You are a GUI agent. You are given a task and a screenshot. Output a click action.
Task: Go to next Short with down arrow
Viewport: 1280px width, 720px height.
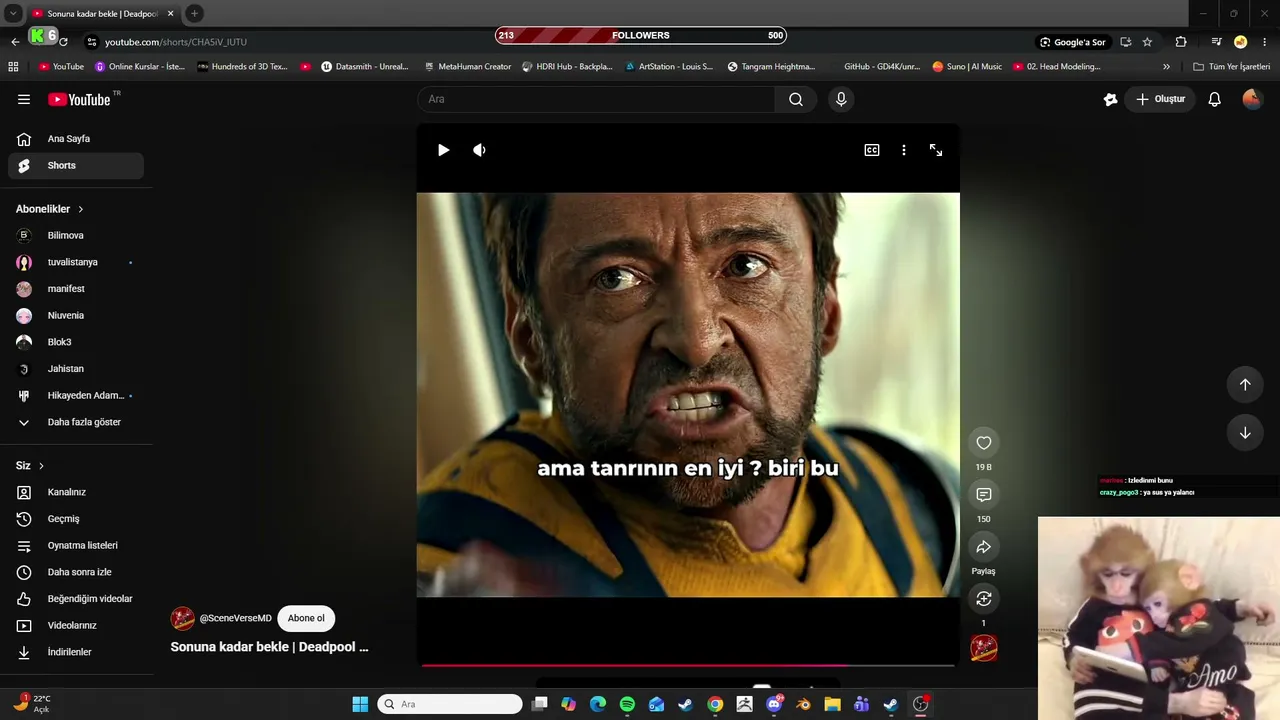point(1245,433)
